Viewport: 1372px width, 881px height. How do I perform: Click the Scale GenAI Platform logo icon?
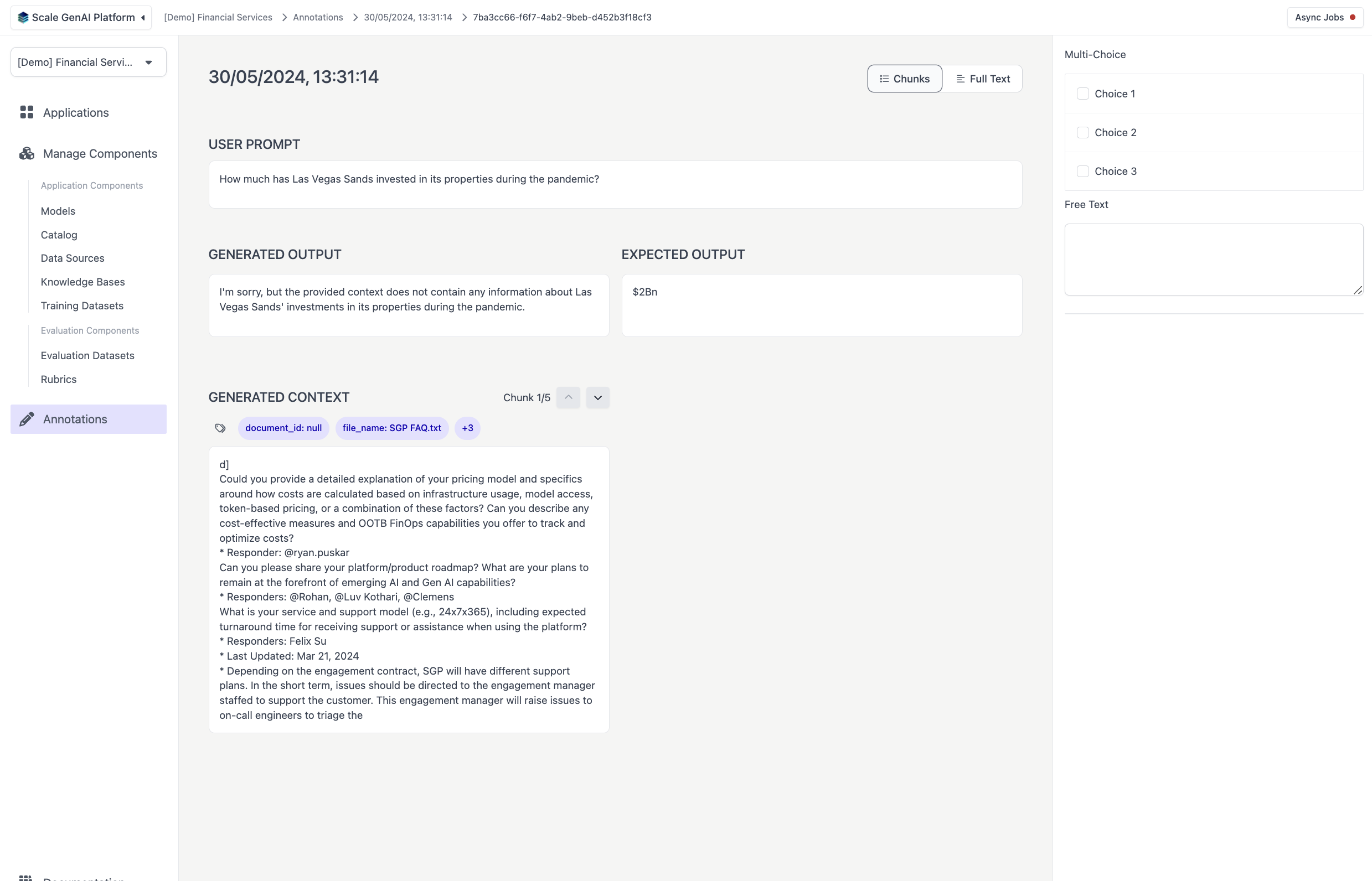pos(23,17)
